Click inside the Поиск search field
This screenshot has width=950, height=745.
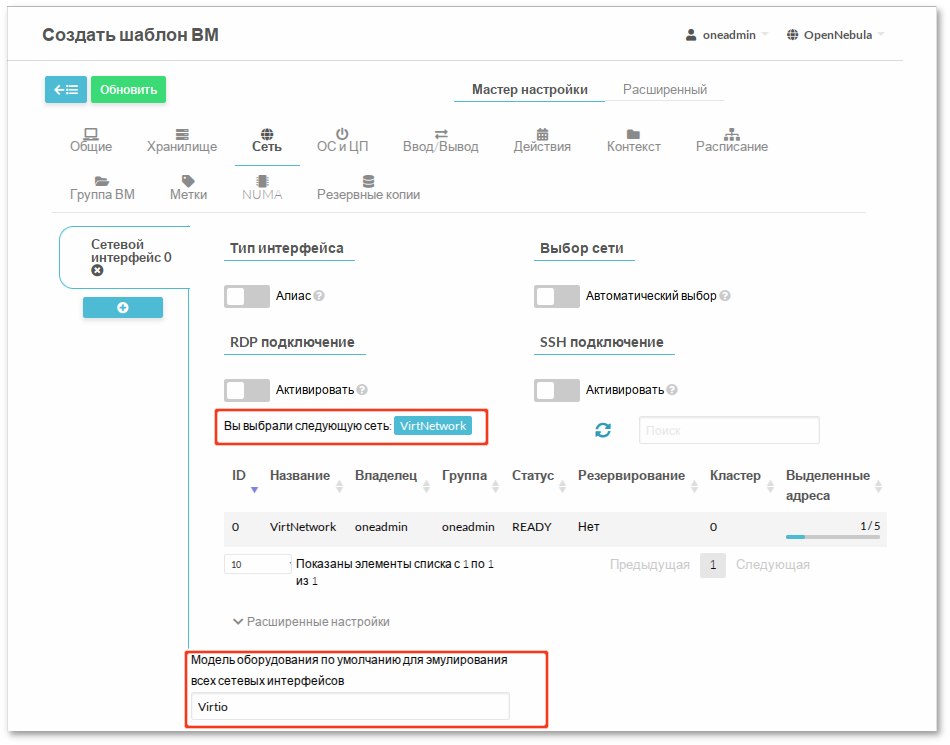pos(728,430)
